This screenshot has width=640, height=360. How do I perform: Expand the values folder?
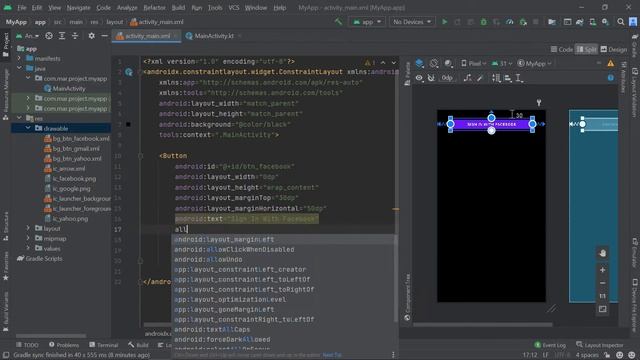tap(28, 248)
